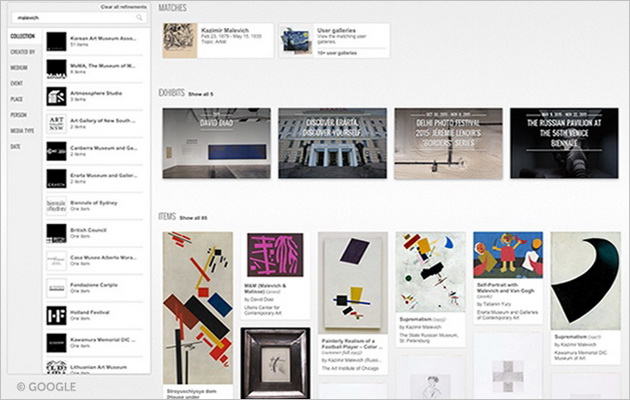Select the Collection refinement tab
The width and height of the screenshot is (630, 400).
click(x=24, y=36)
